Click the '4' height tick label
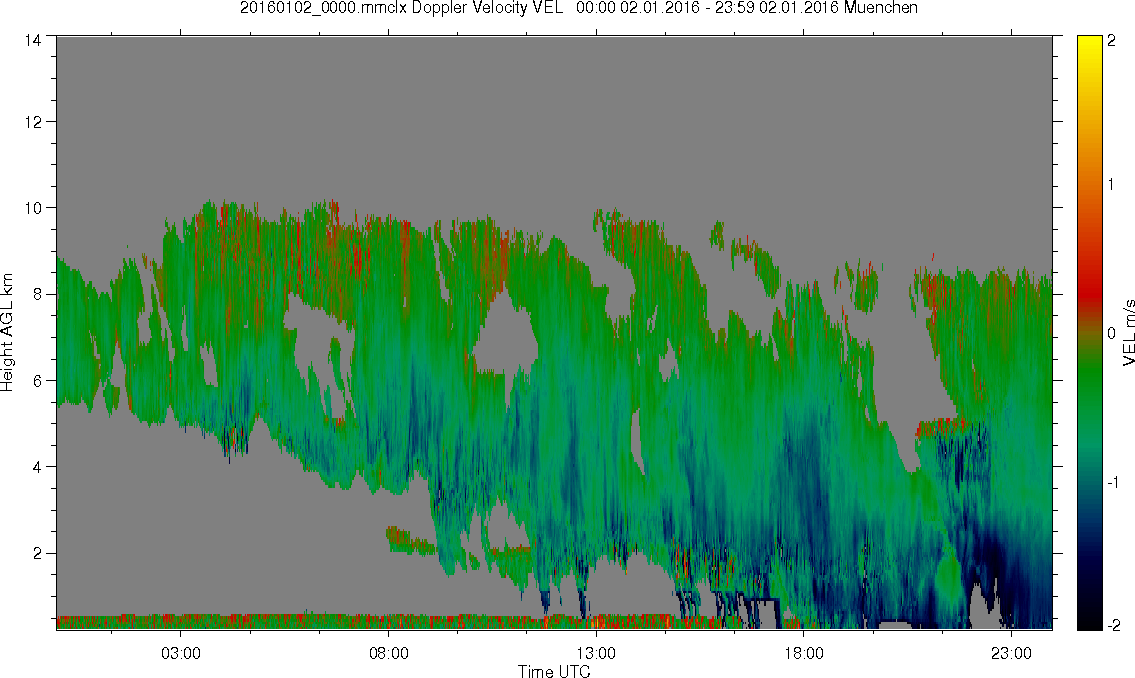This screenshot has width=1135, height=678. pyautogui.click(x=36, y=467)
